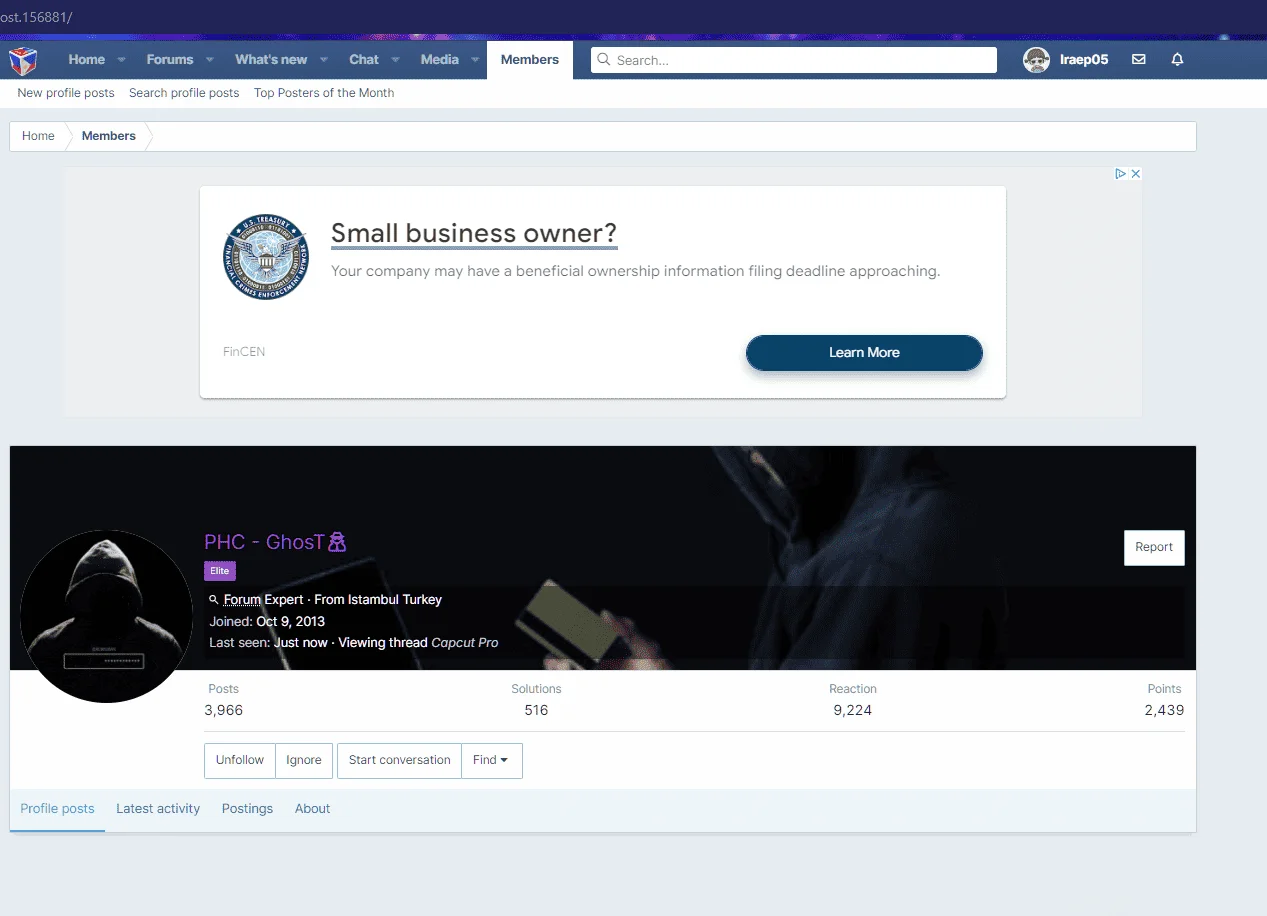The height and width of the screenshot is (916, 1267).
Task: Click the Members breadcrumb
Action: pyautogui.click(x=109, y=136)
